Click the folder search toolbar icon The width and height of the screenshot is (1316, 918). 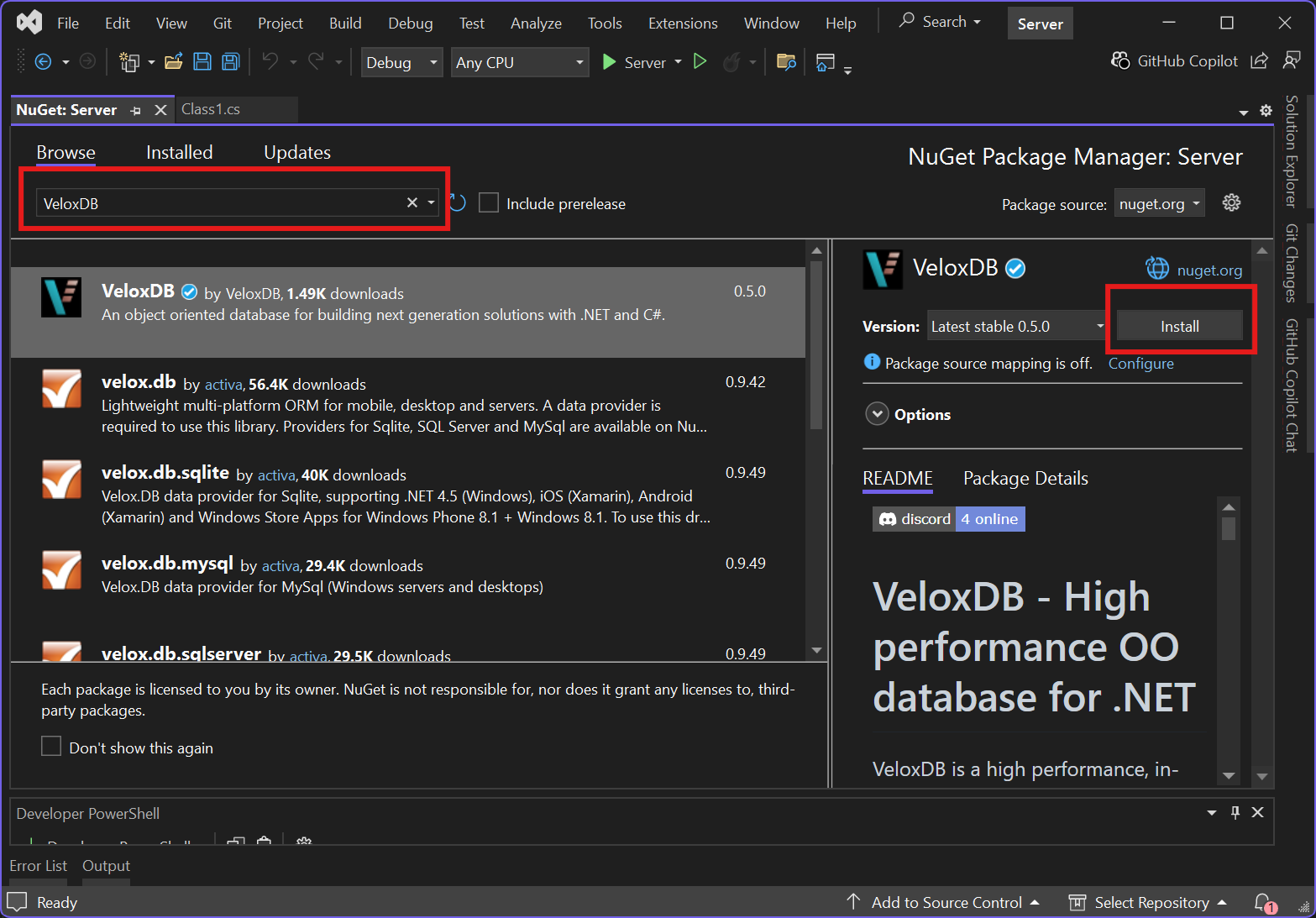pyautogui.click(x=786, y=61)
